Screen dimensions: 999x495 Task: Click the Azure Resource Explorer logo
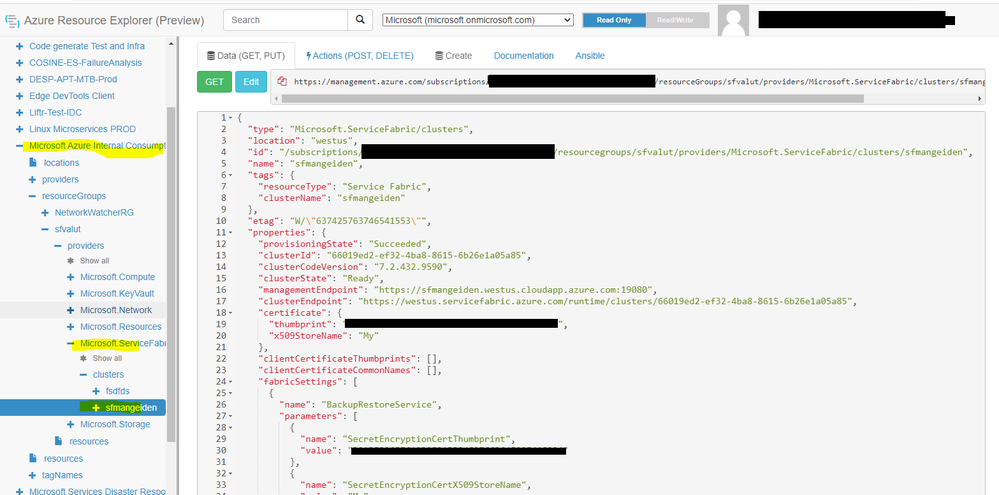click(11, 20)
